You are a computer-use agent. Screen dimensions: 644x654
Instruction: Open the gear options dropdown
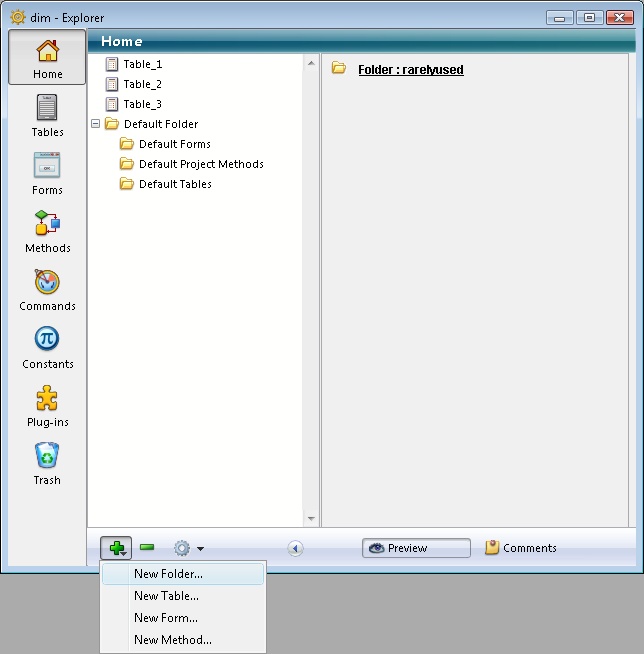click(188, 548)
